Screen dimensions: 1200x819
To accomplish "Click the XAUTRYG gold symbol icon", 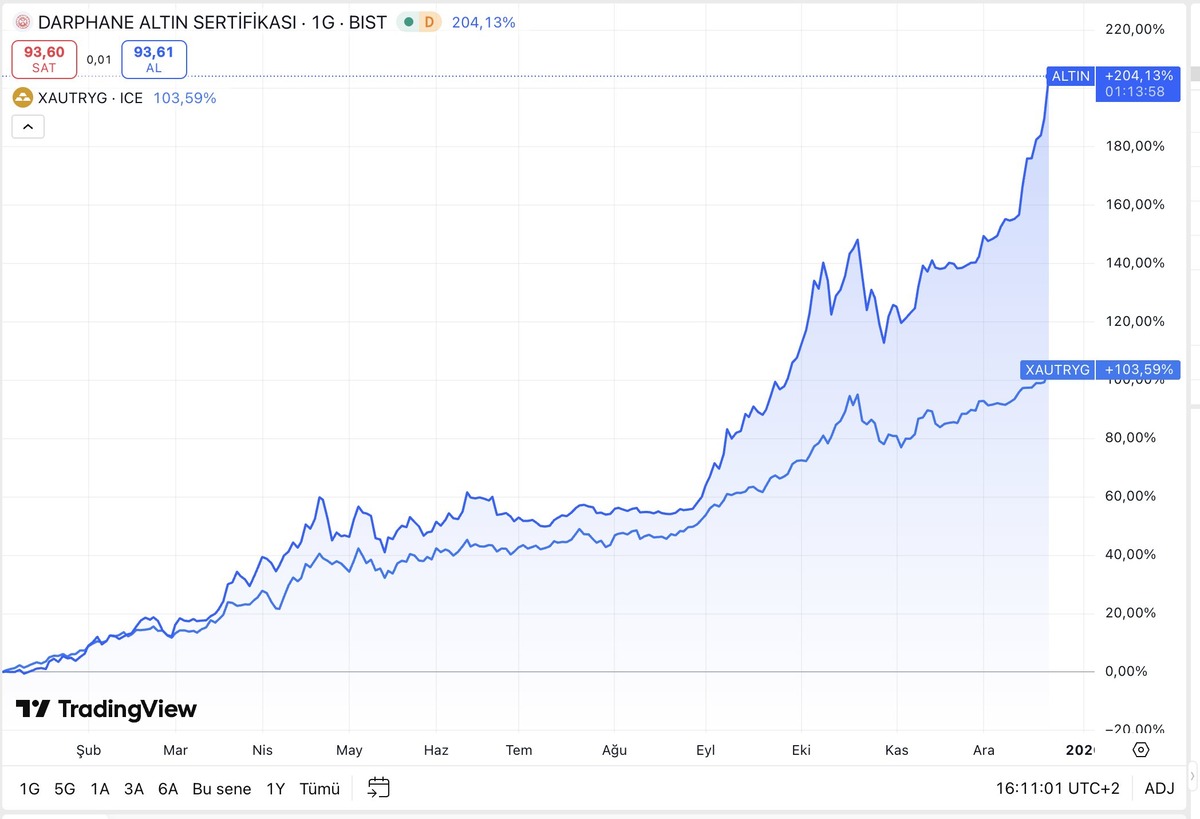I will 21,98.
